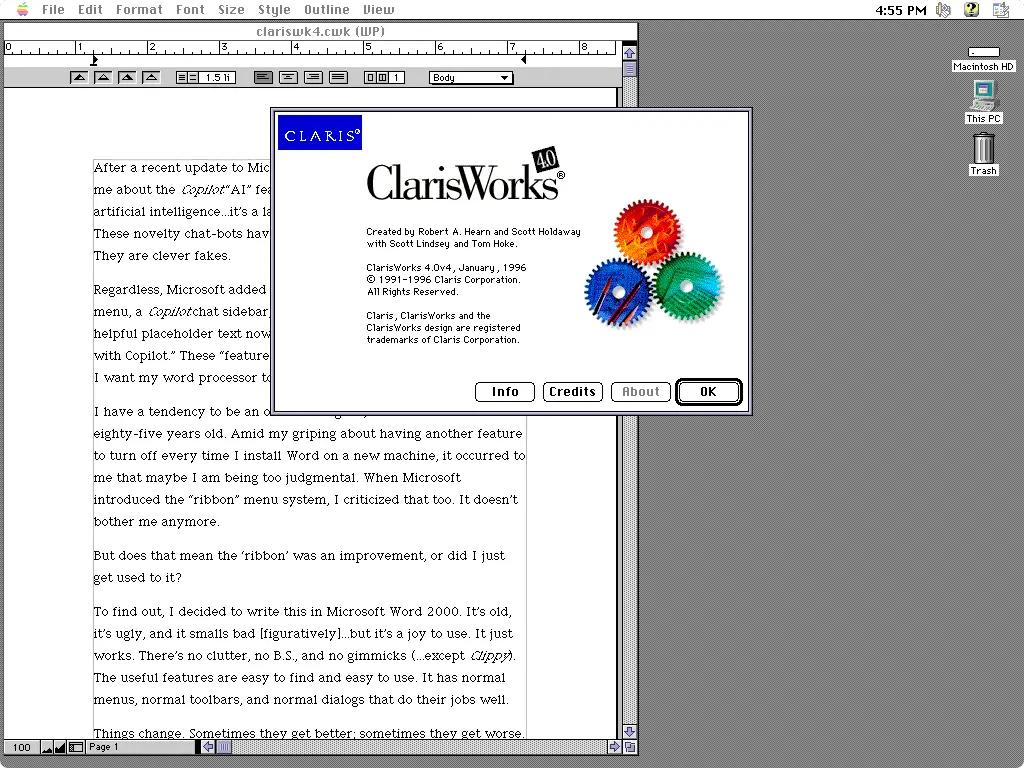Select the decimal-align tab stop marker
Viewport: 1024px width, 768px height.
[151, 77]
